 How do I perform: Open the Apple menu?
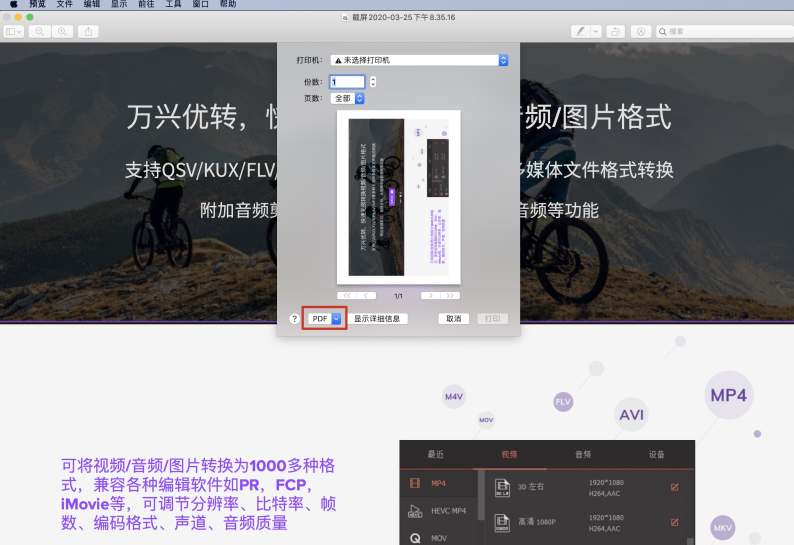(13, 4)
